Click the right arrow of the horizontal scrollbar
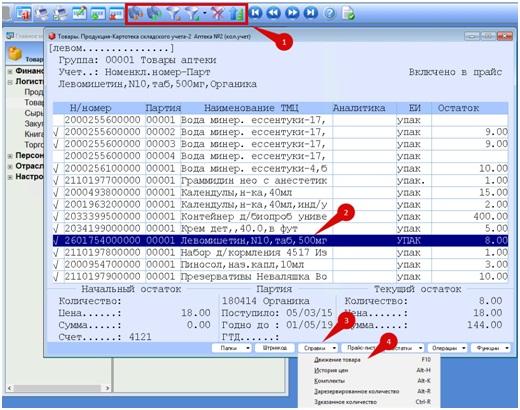Viewport: 520px width, 410px height. click(x=107, y=388)
